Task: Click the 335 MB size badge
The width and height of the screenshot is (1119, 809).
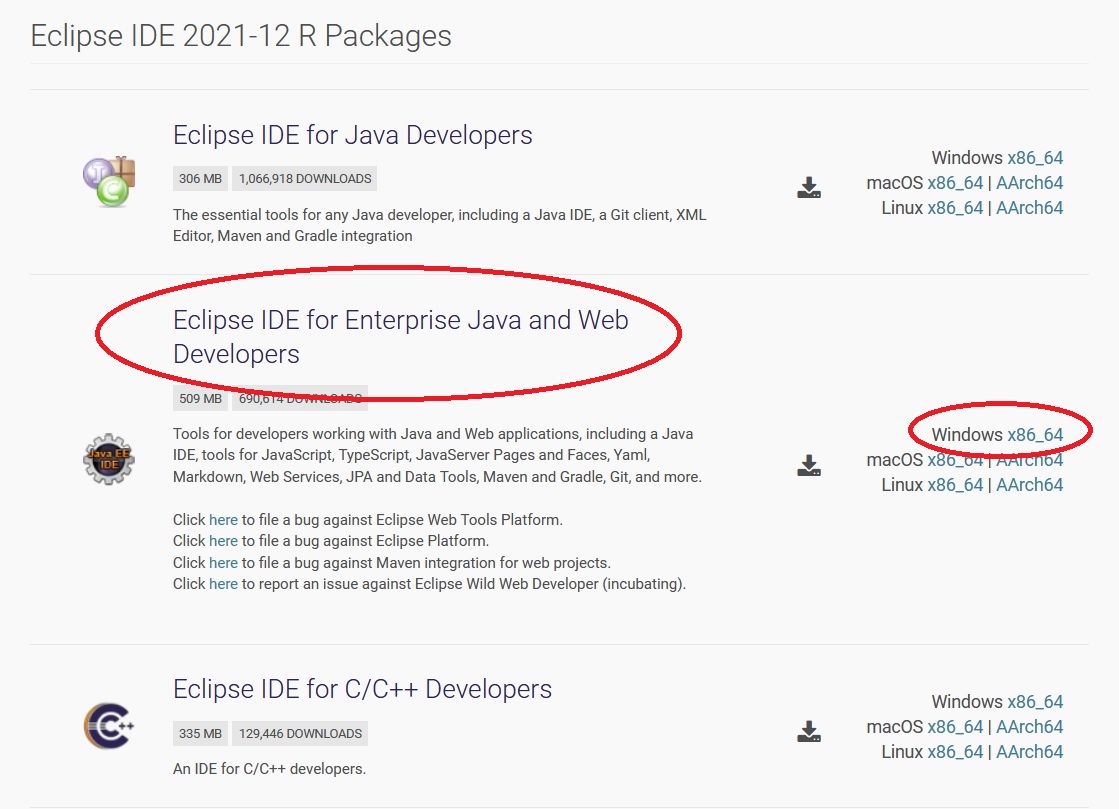Action: tap(200, 733)
